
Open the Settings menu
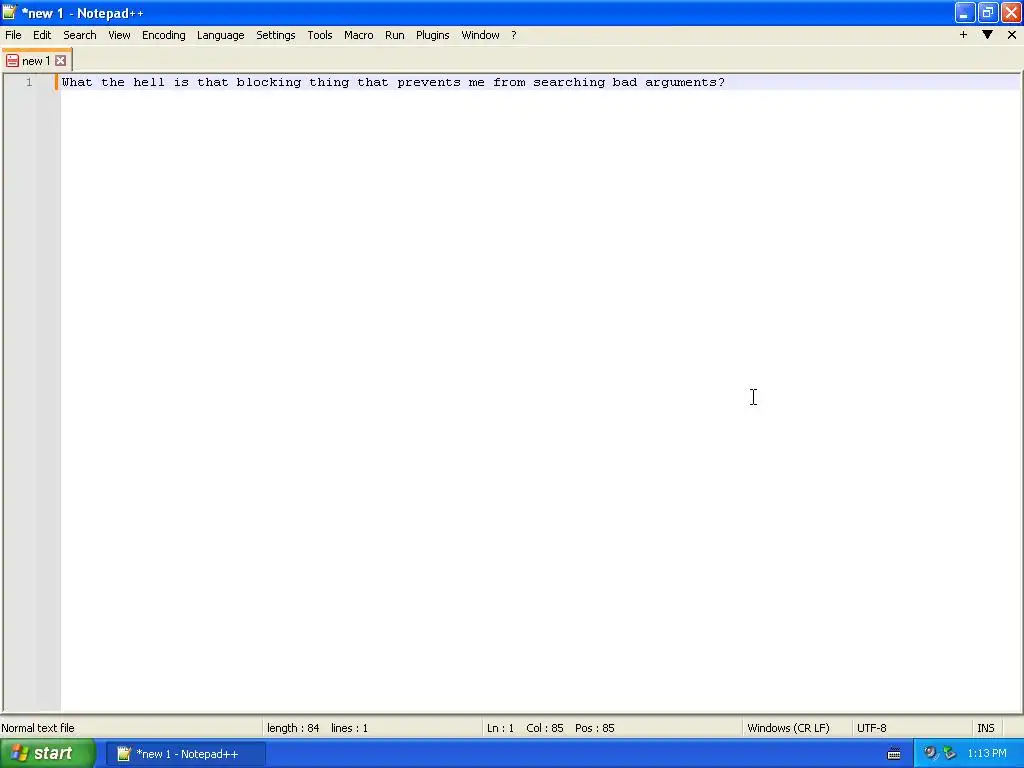pyautogui.click(x=276, y=35)
